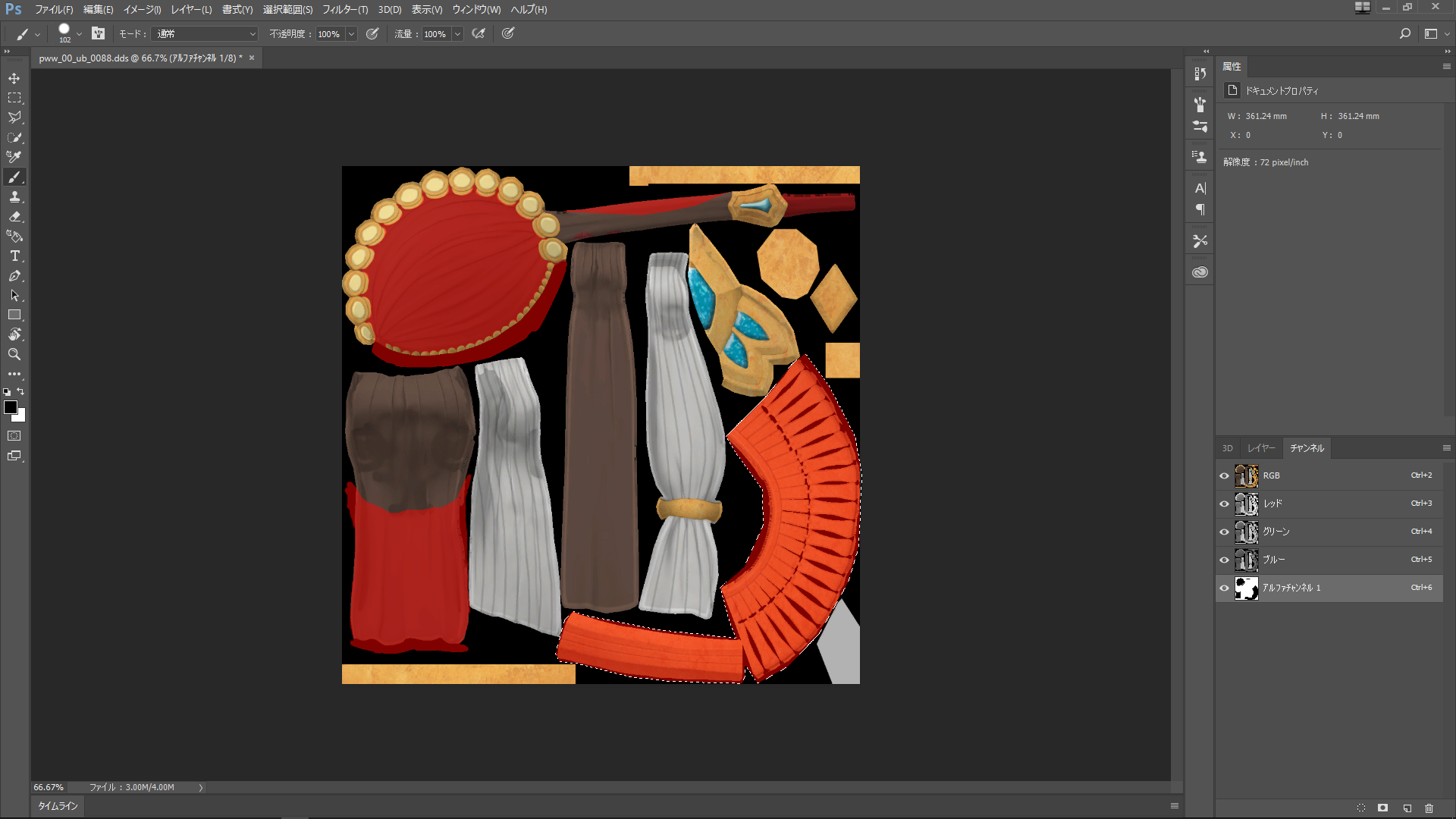Screen dimensions: 1456x819
Task: Open the タイムライン panel tab
Action: 58,806
